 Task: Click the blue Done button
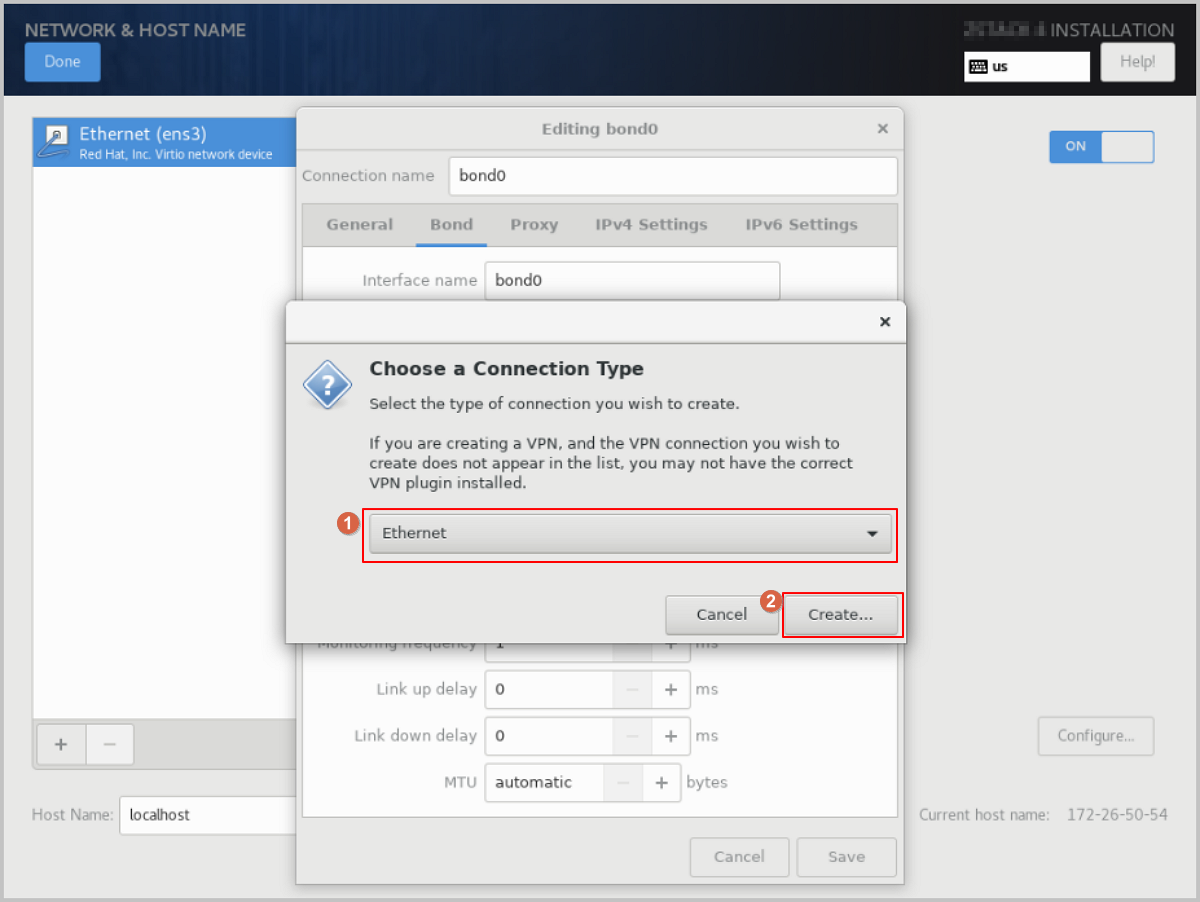coord(62,62)
